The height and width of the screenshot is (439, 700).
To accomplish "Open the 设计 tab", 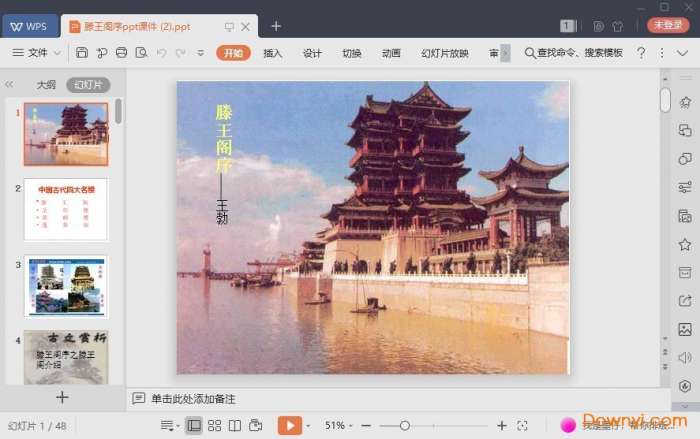I will click(312, 53).
